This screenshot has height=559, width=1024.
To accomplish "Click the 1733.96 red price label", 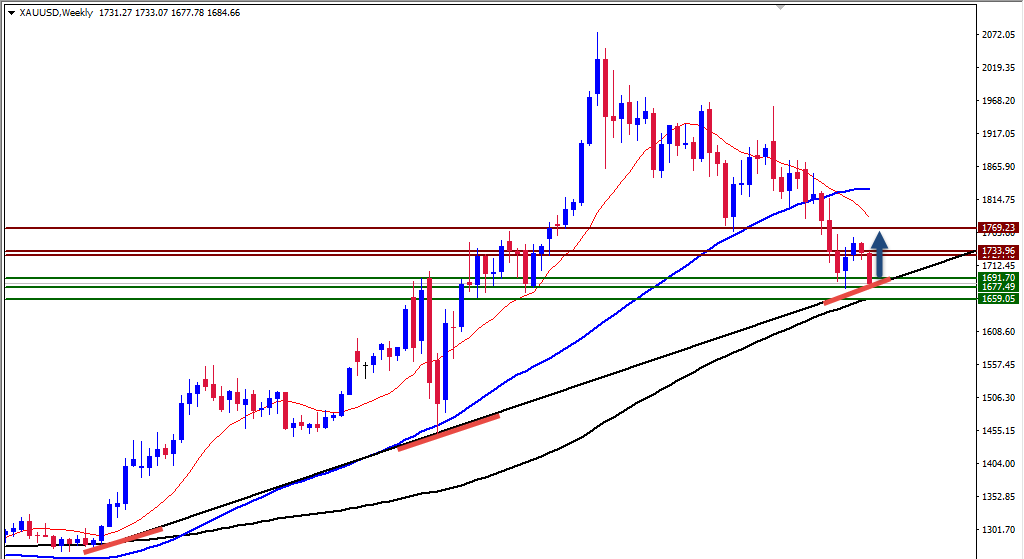I will tap(998, 251).
